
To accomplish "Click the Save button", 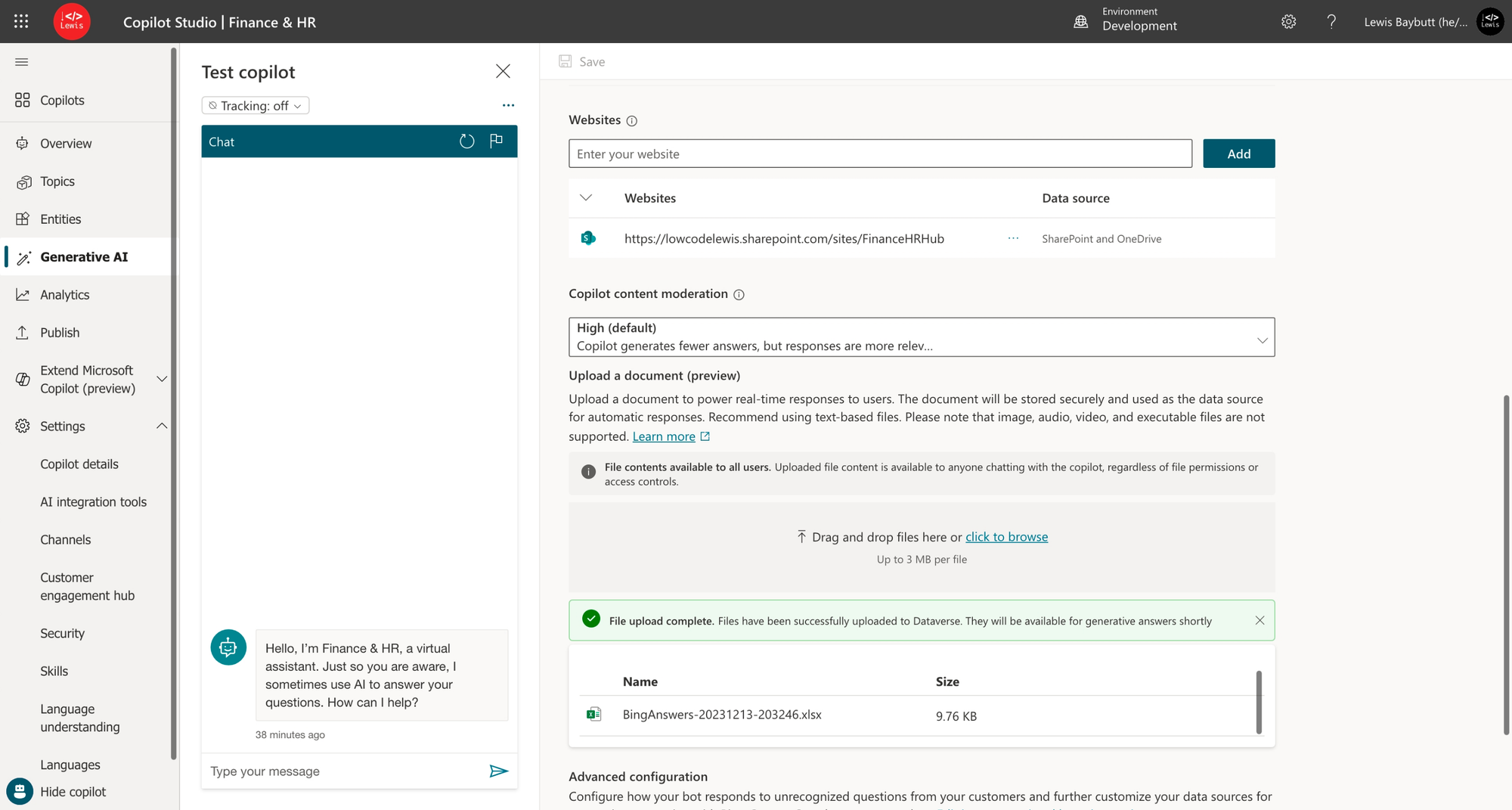I will coord(582,61).
